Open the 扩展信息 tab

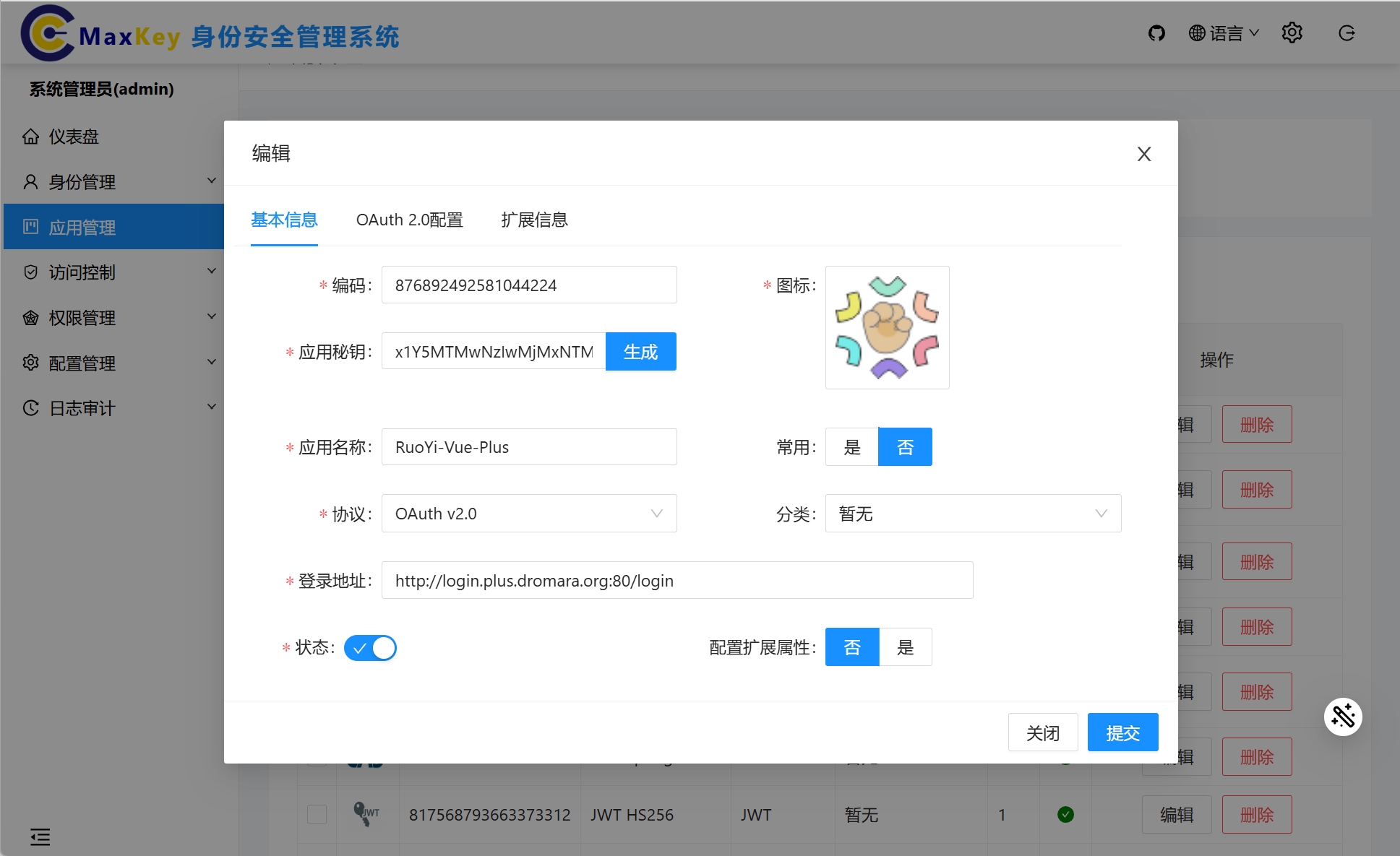[x=535, y=220]
